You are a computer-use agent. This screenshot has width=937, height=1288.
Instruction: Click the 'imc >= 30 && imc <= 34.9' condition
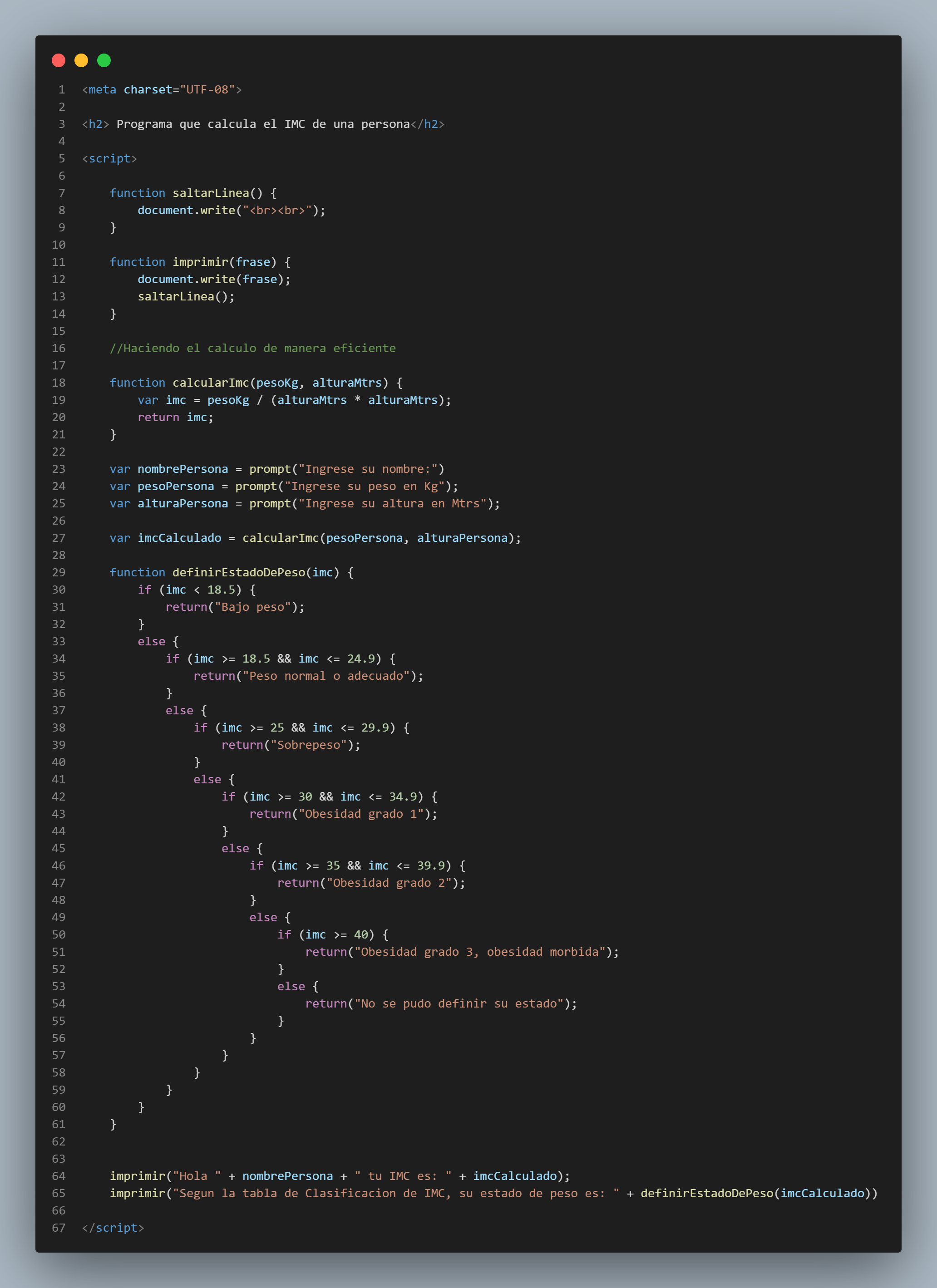[333, 797]
